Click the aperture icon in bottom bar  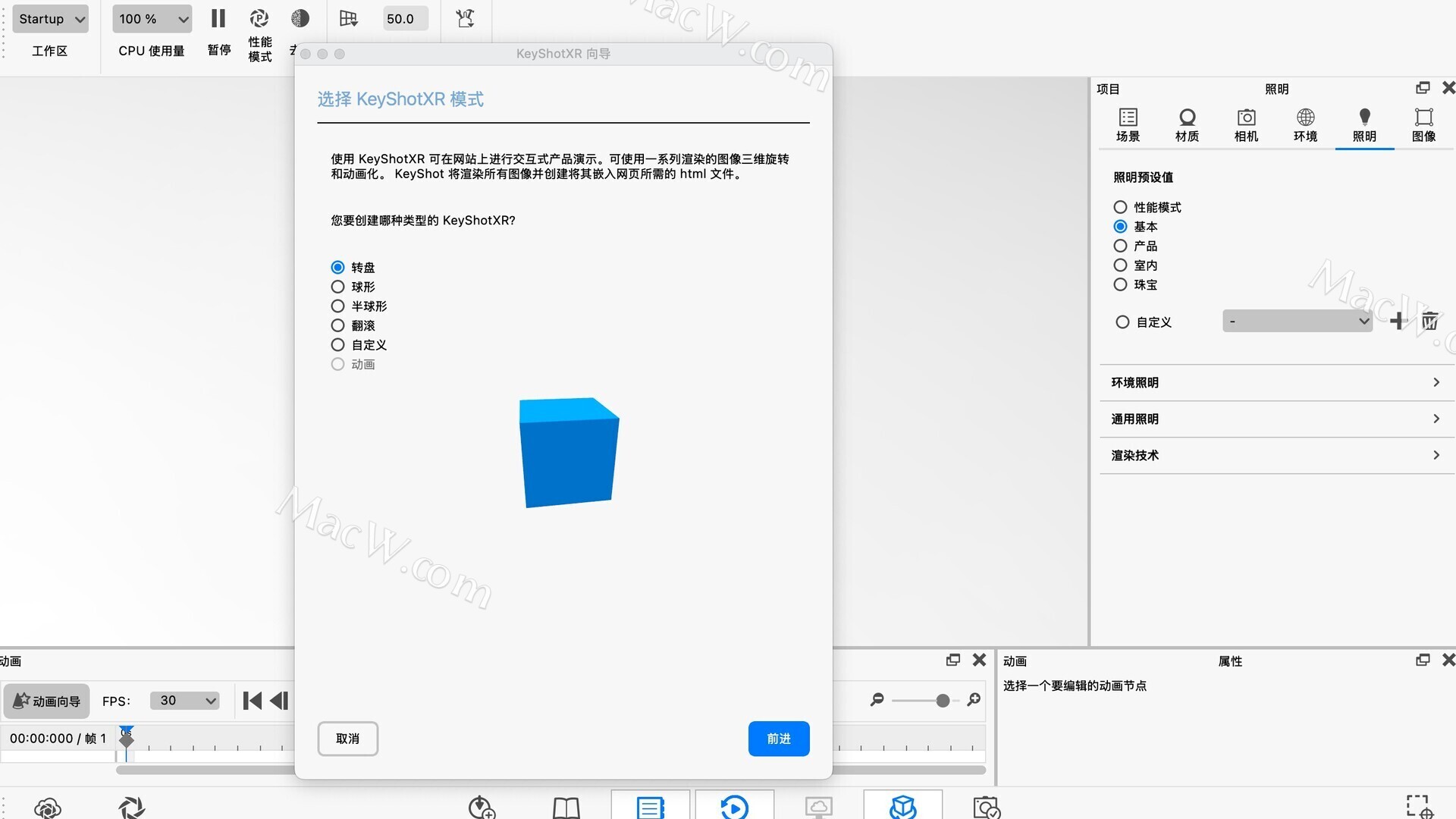[131, 808]
